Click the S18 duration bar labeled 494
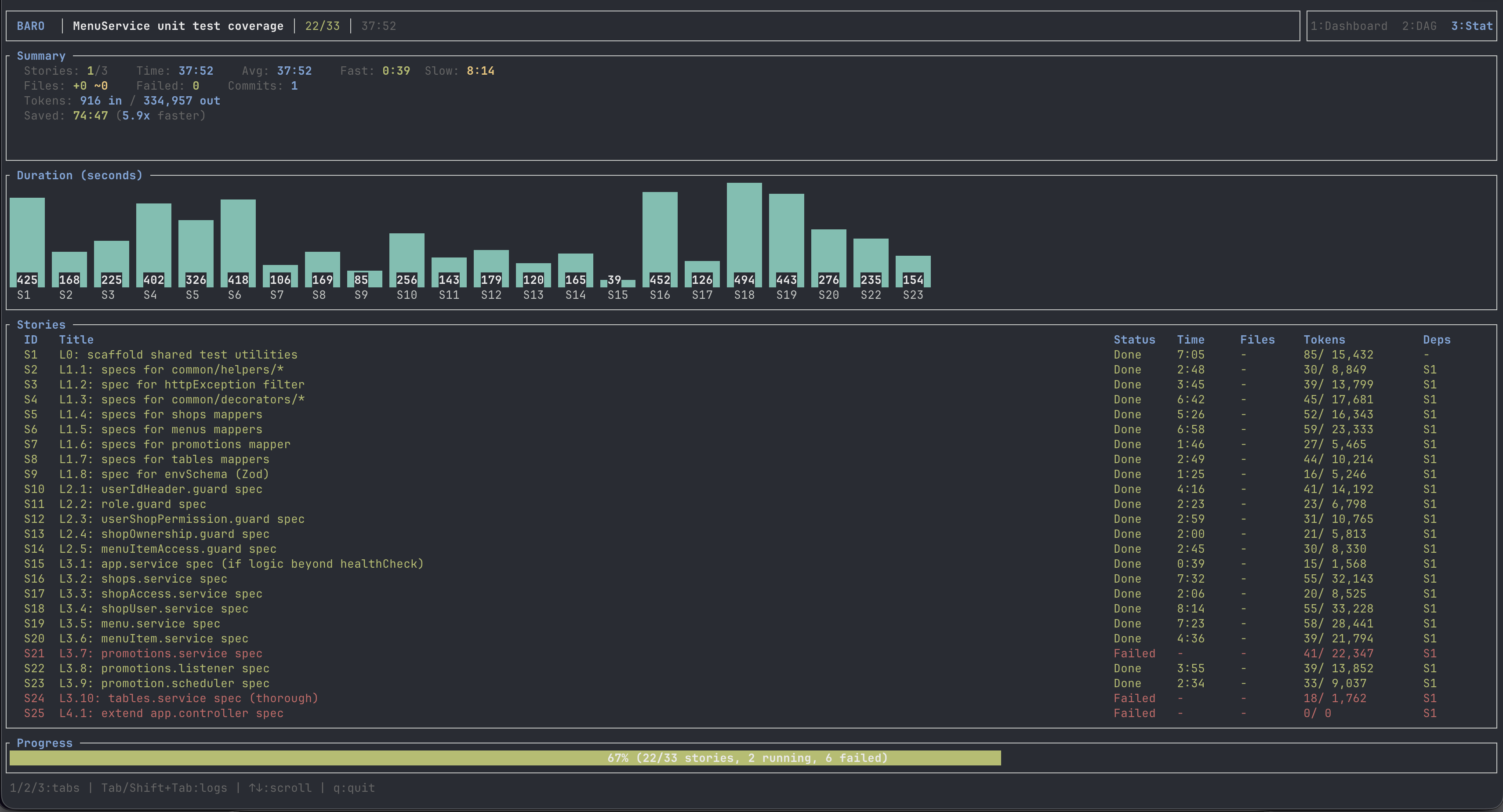This screenshot has width=1503, height=812. 744,235
